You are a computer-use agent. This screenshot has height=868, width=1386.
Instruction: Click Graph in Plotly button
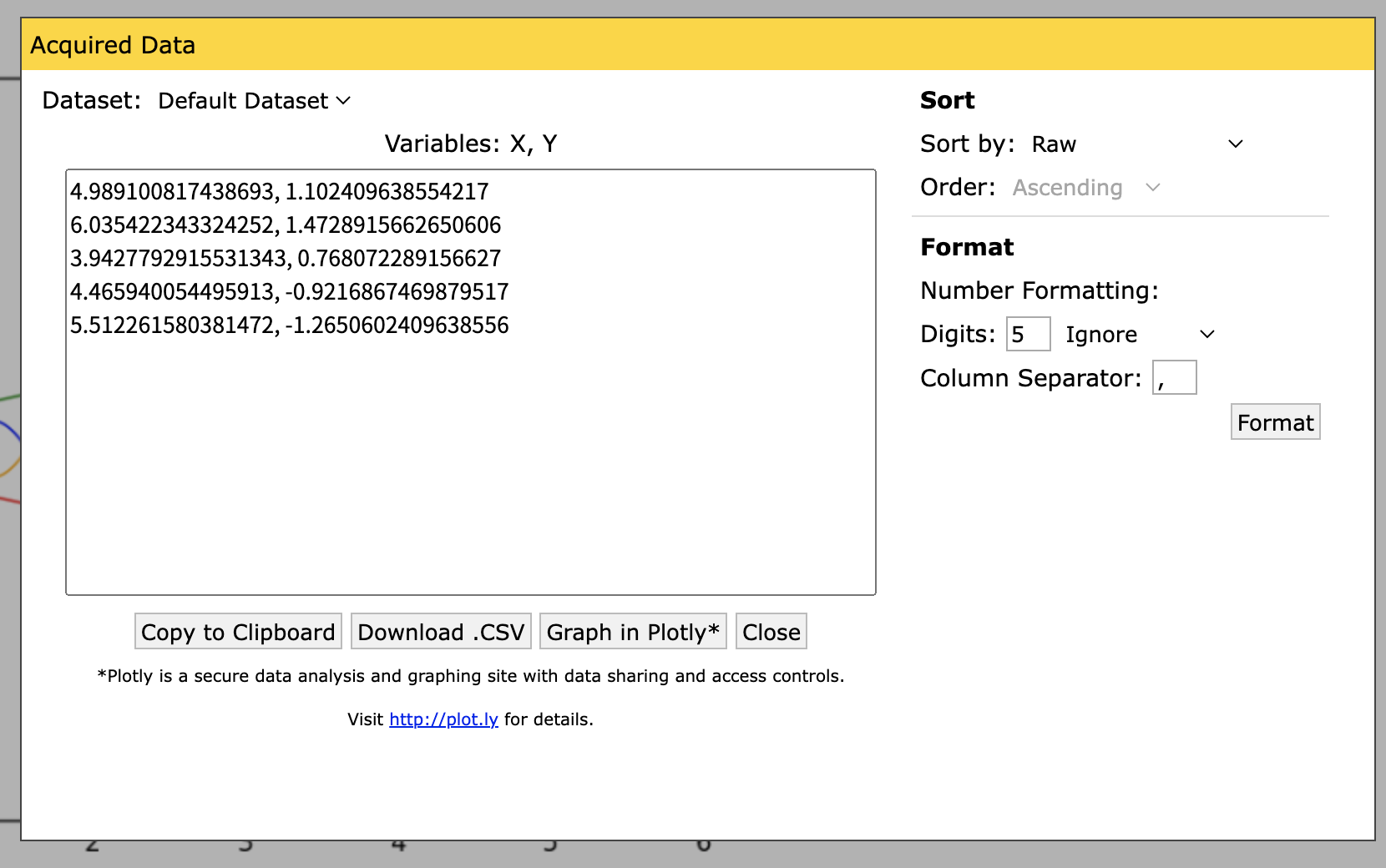click(x=633, y=632)
